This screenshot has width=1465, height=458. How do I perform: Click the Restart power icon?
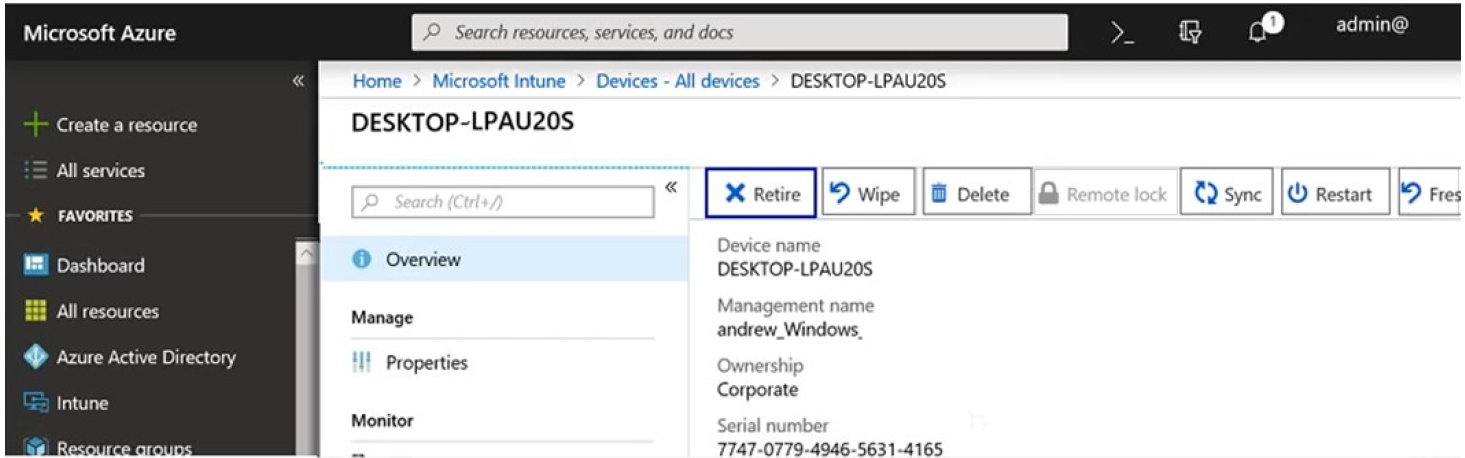(1298, 194)
